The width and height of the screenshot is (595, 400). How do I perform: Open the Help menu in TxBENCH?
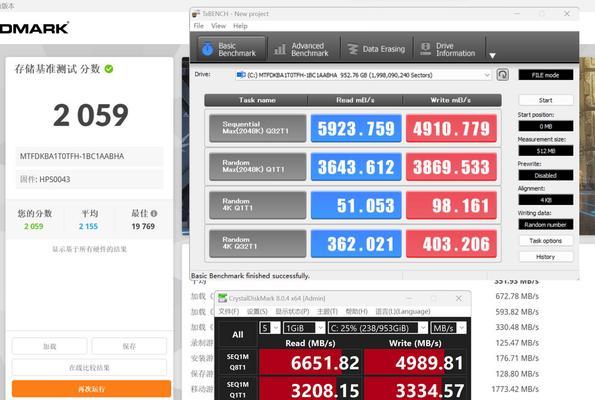[x=240, y=26]
